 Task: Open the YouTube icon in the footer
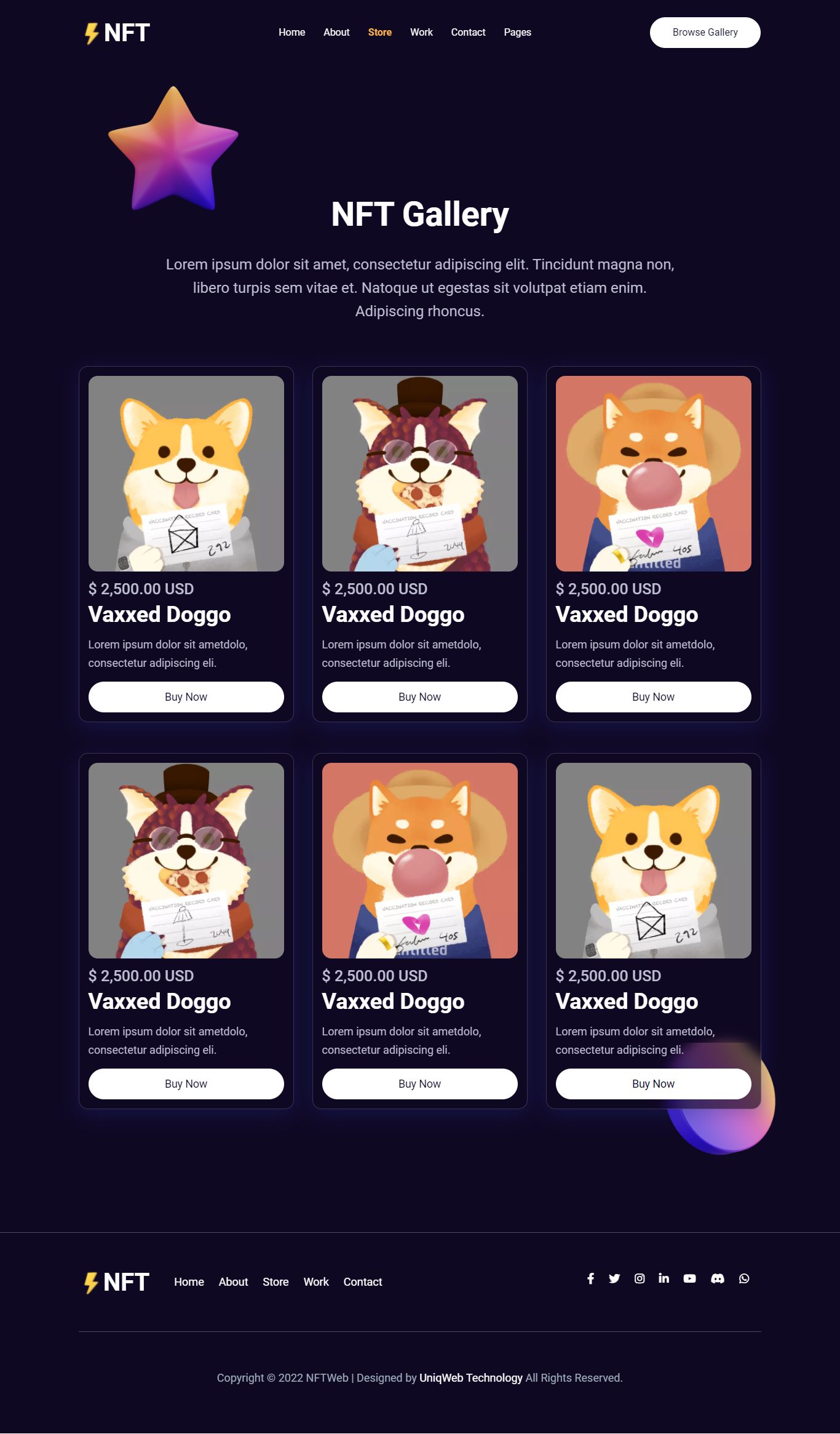pos(689,1278)
